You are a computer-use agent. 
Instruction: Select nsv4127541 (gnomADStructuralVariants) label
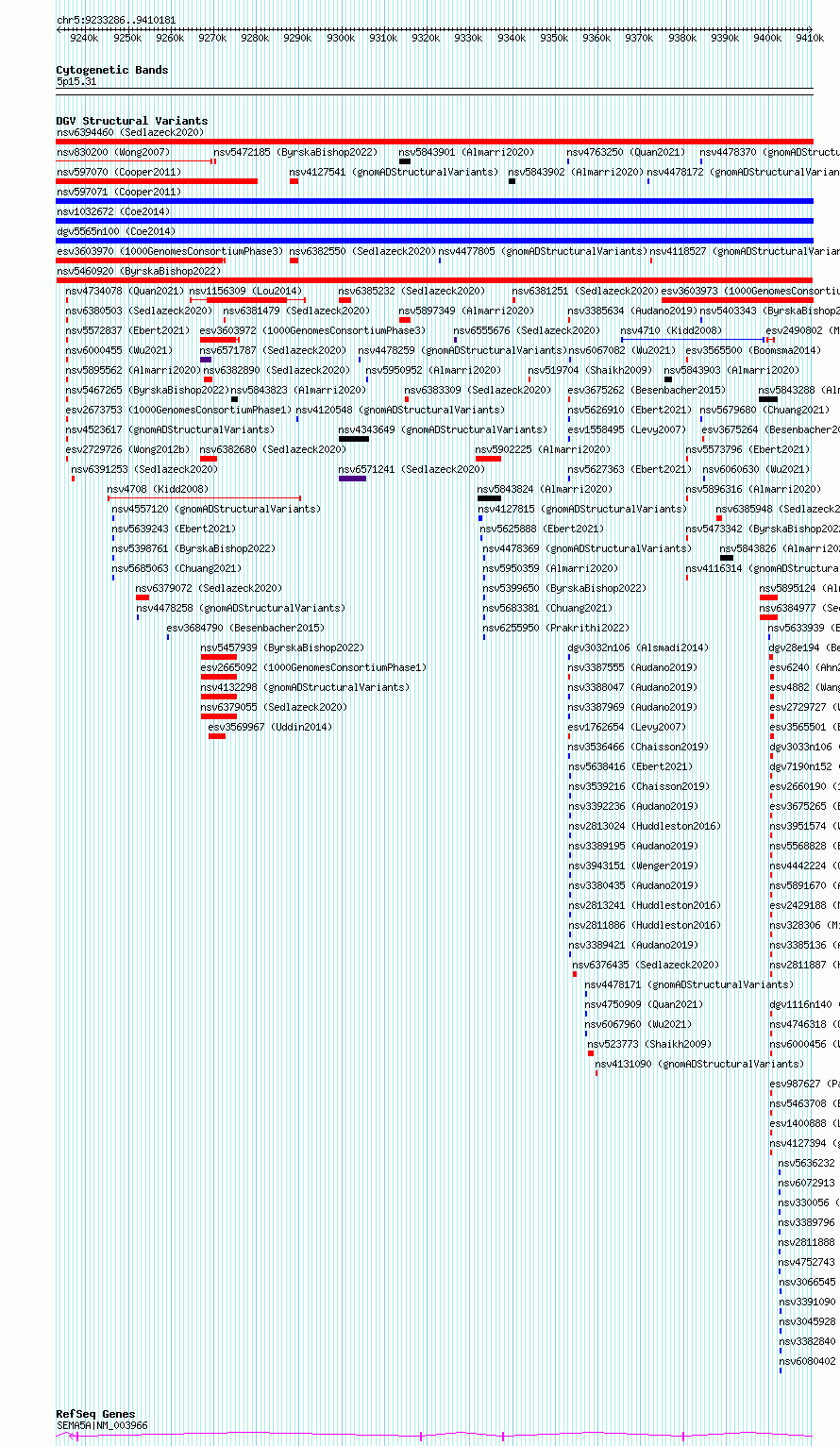394,173
